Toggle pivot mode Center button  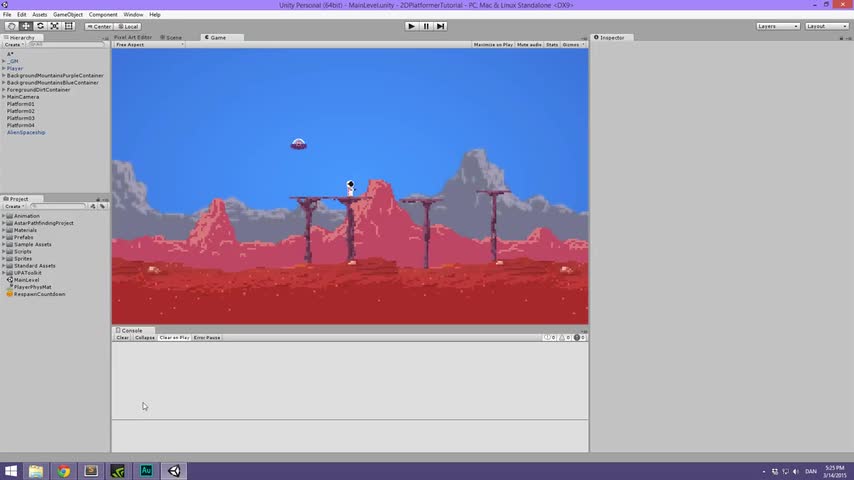point(99,26)
